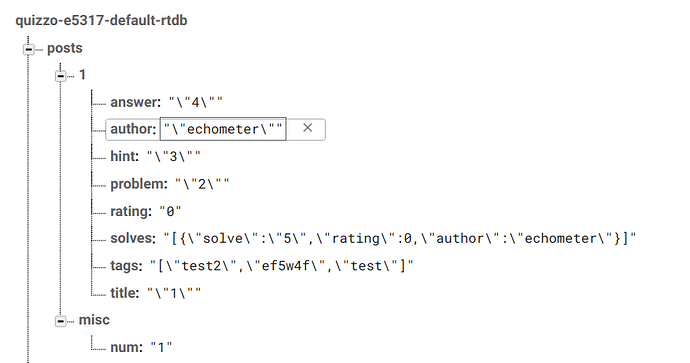Click the tags array value
This screenshot has height=363, width=690.
click(x=282, y=266)
